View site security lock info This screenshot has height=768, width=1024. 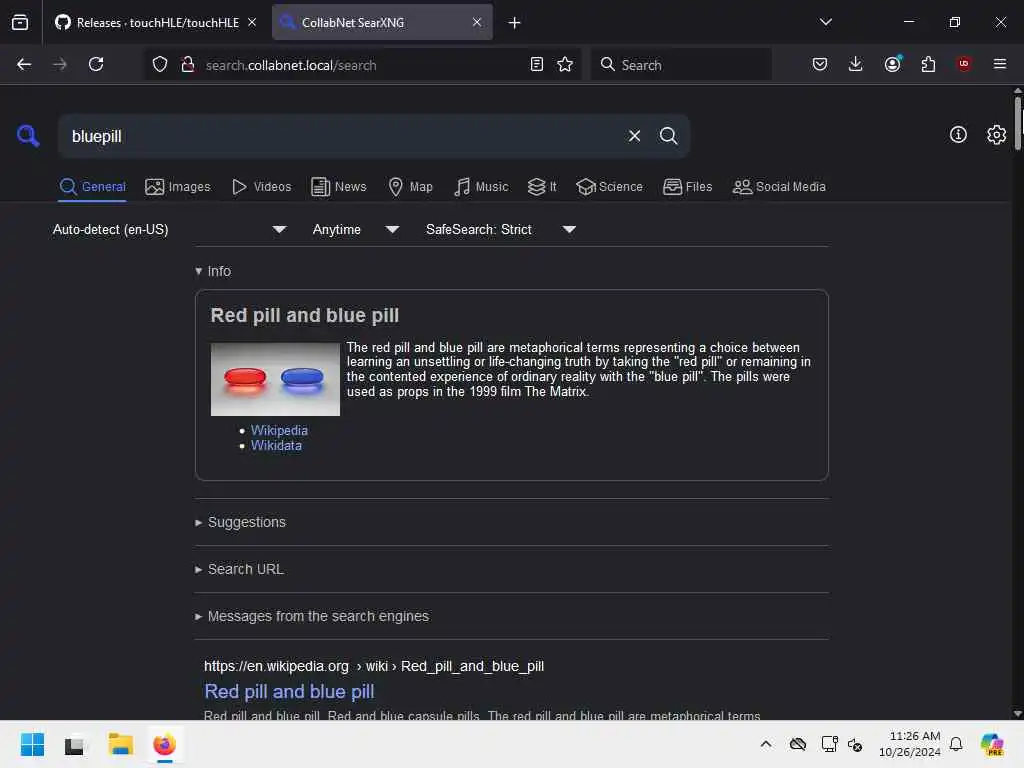click(x=187, y=64)
